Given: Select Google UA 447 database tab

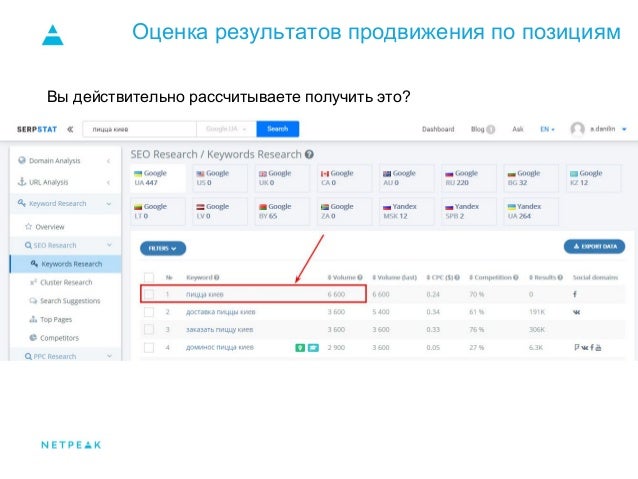Looking at the screenshot, I should point(157,178).
